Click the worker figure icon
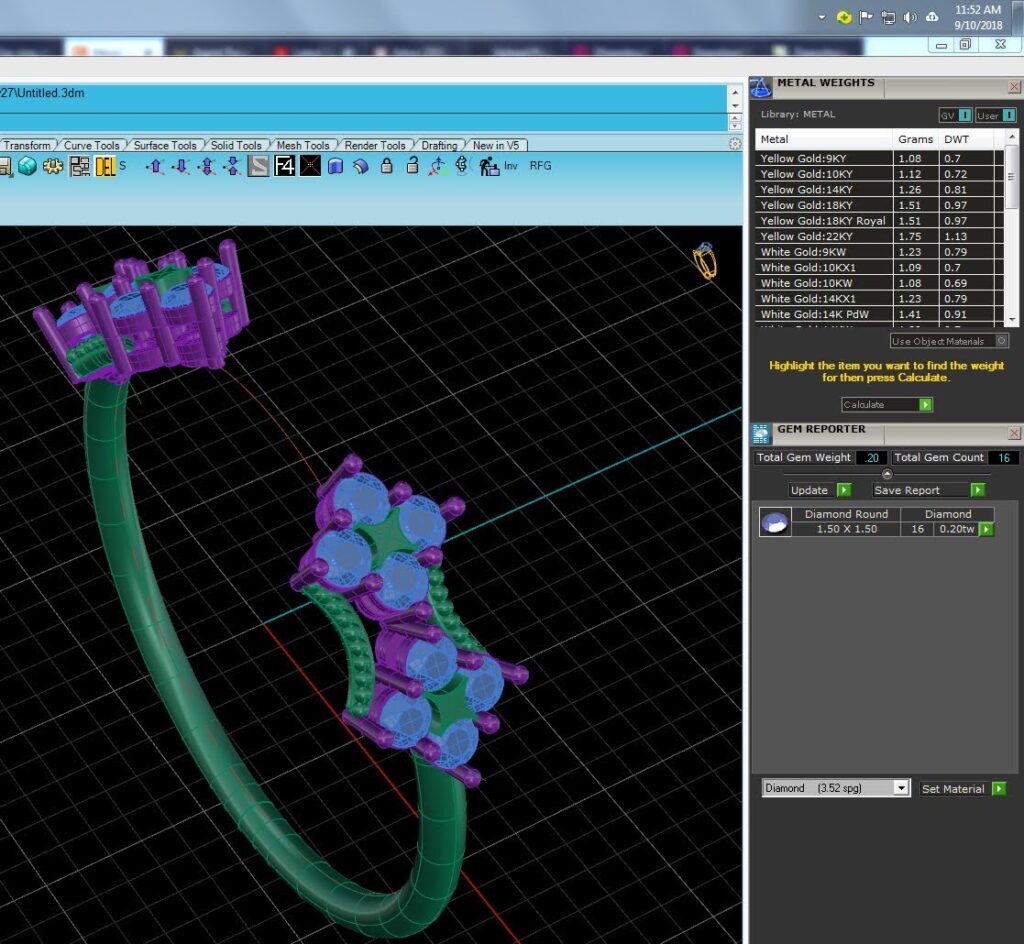Screen dimensions: 1024x944 pyautogui.click(x=488, y=166)
